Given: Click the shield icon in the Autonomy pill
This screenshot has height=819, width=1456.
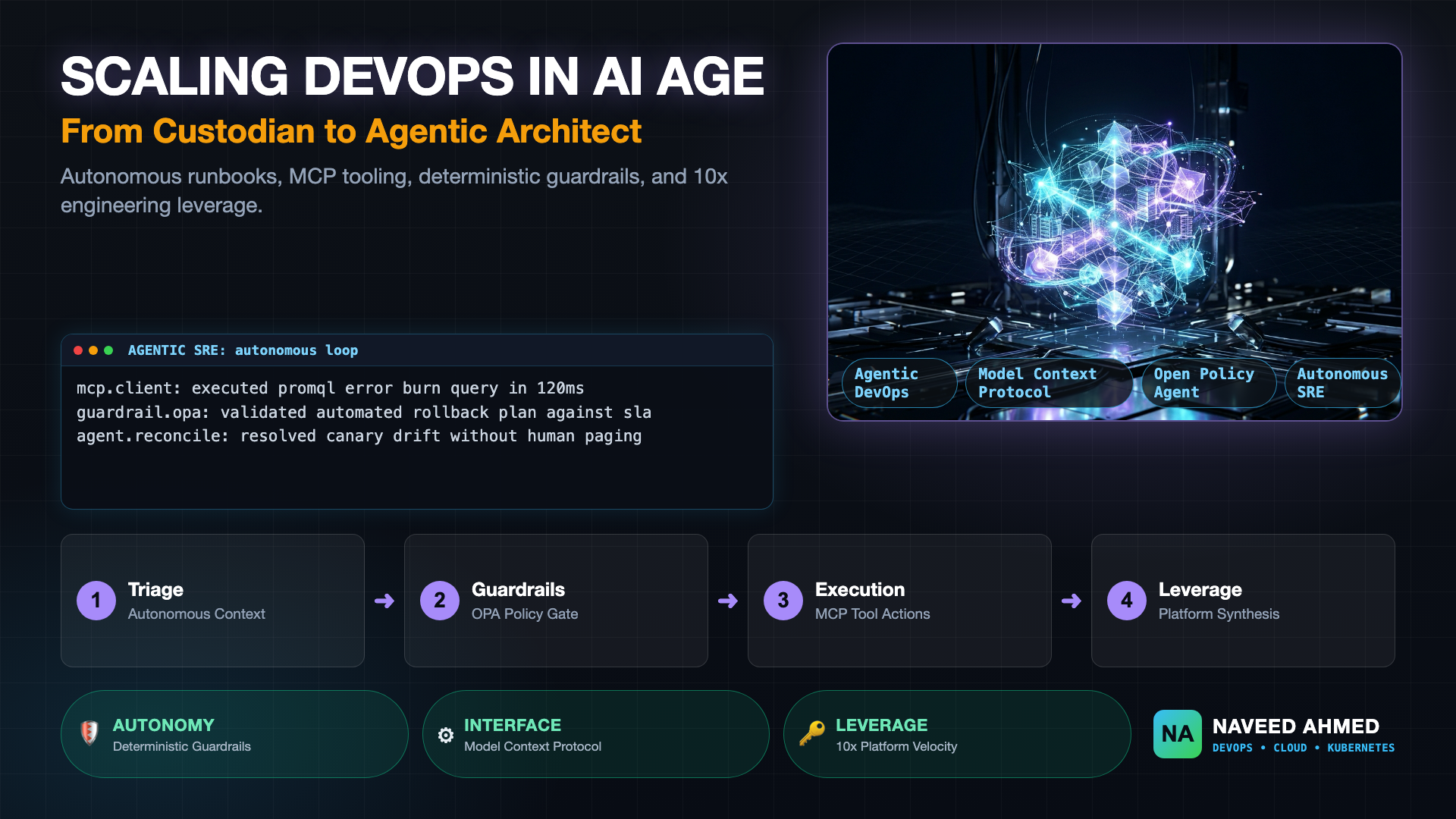Looking at the screenshot, I should point(89,733).
